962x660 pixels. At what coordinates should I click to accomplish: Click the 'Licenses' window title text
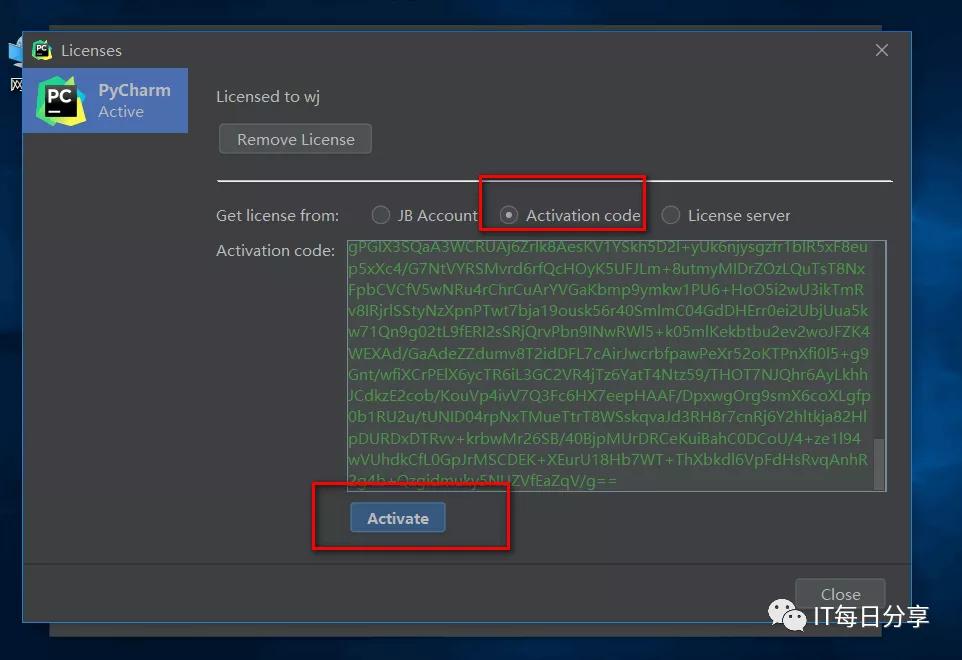[91, 50]
